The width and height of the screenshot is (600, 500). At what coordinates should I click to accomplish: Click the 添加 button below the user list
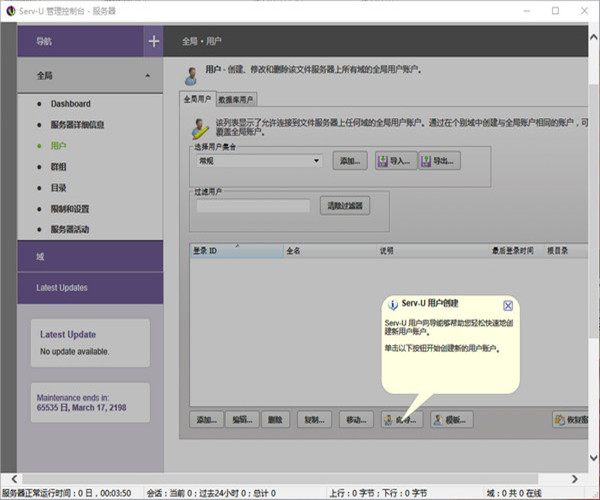207,419
